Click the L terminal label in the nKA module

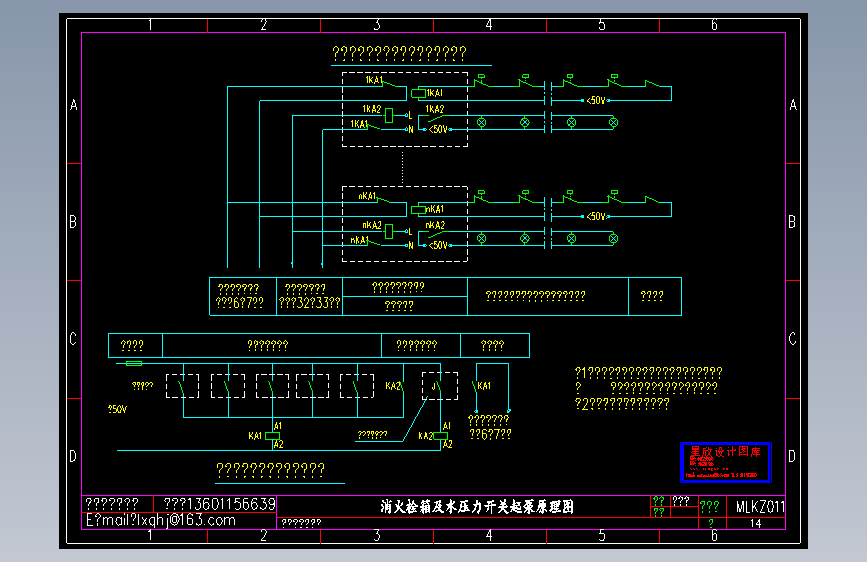pos(411,232)
